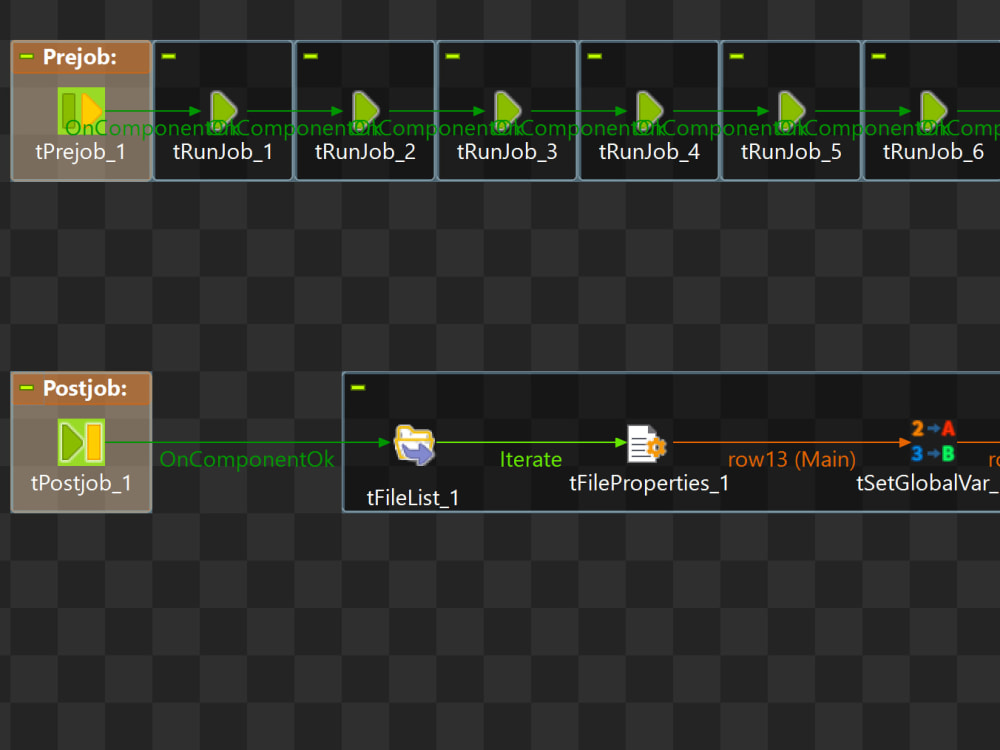Click the tPostjob_1 label text
The image size is (1000, 750).
[81, 483]
